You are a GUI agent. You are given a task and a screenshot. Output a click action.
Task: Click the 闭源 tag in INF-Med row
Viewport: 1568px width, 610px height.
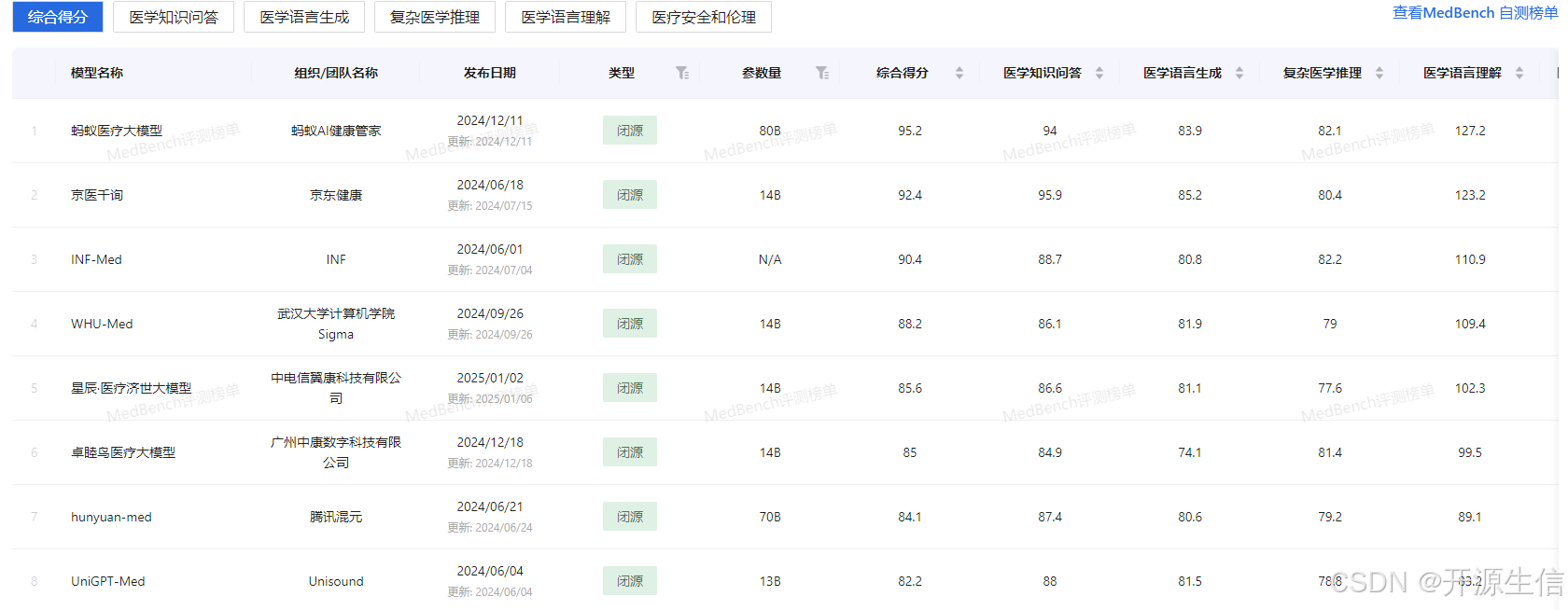[x=630, y=259]
